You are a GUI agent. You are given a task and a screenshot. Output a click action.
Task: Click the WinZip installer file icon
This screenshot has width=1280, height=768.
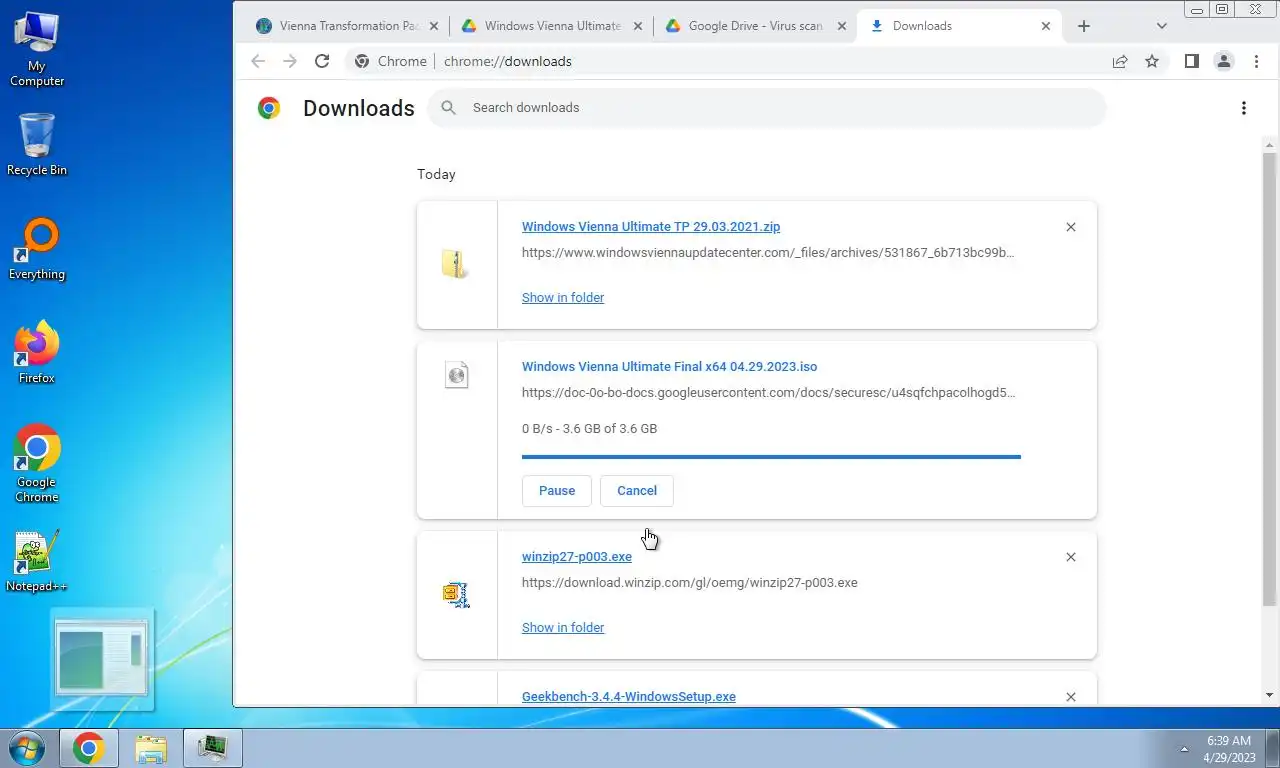click(x=456, y=595)
